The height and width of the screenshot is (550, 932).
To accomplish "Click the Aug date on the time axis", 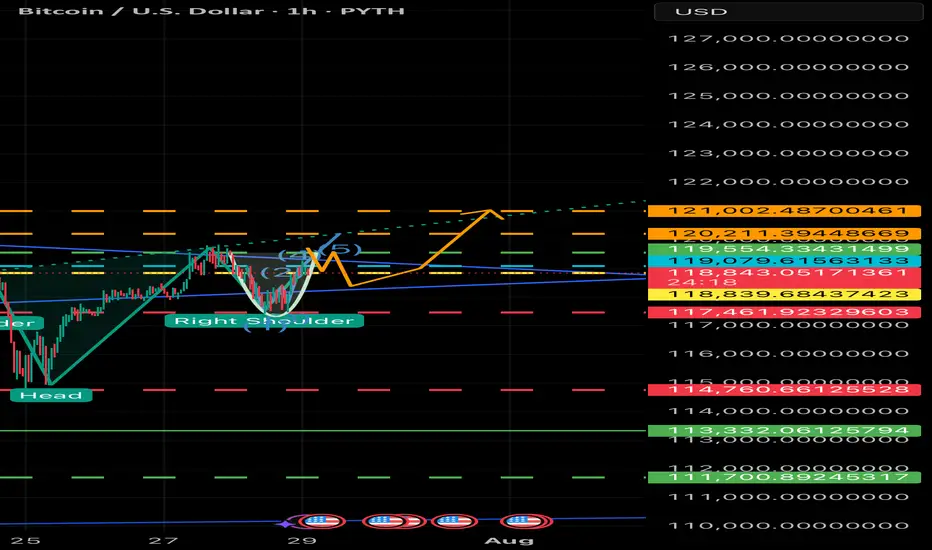I will (509, 540).
